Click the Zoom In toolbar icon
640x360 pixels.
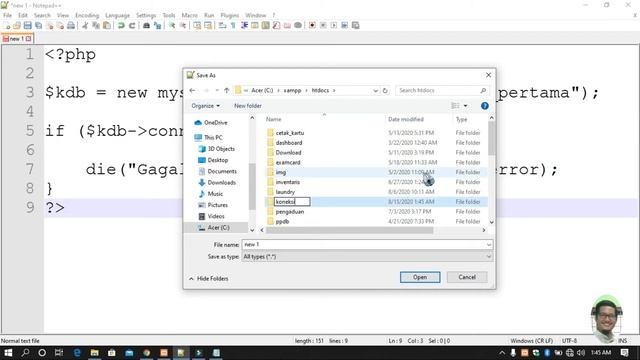(x=172, y=25)
